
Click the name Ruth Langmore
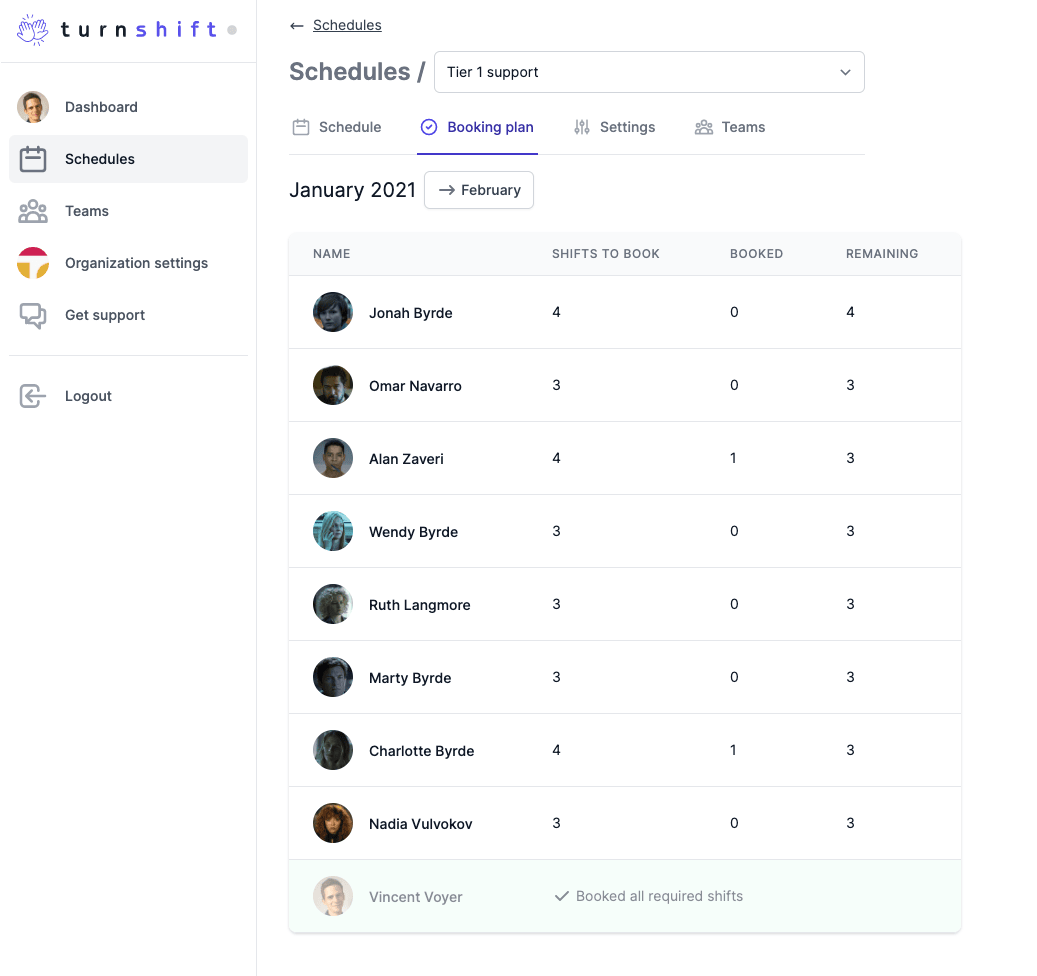(420, 606)
